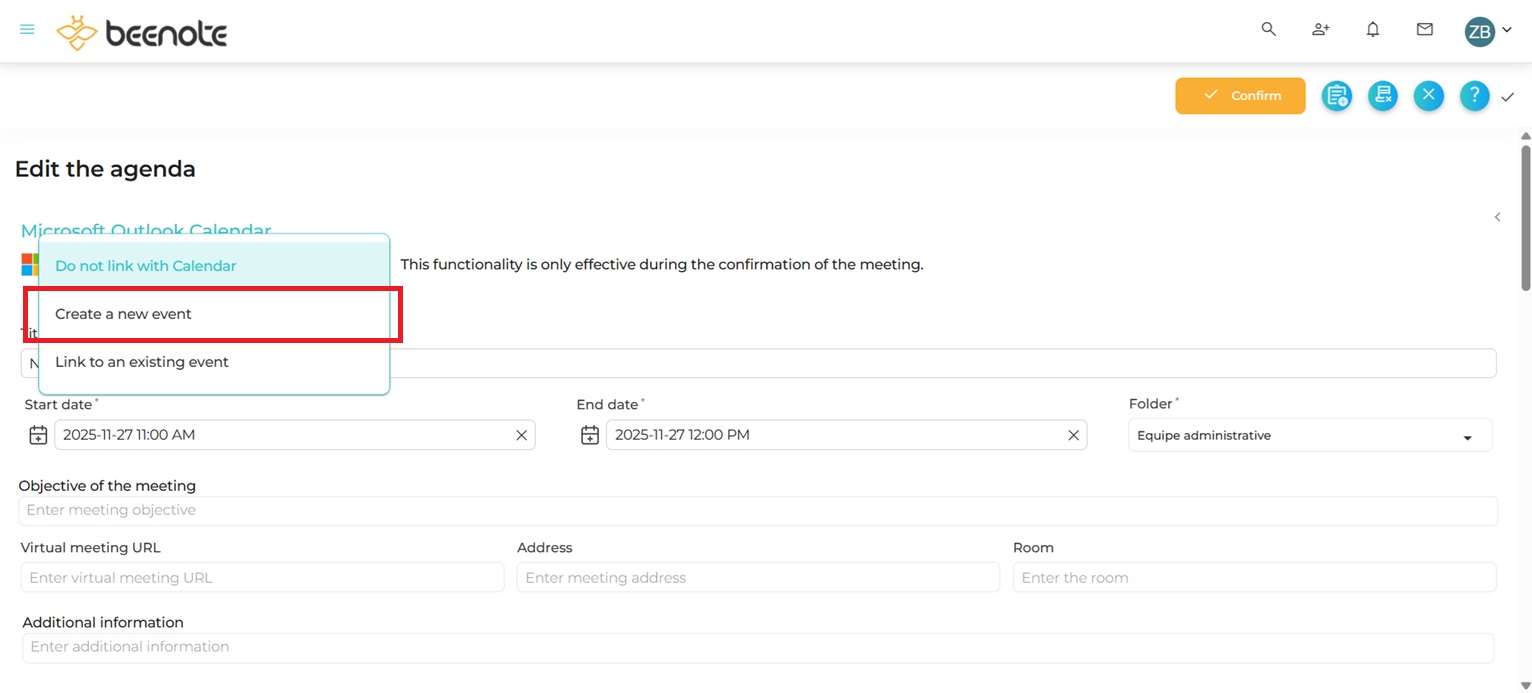The height and width of the screenshot is (693, 1532).
Task: Open help with the question mark icon
Action: (x=1474, y=96)
